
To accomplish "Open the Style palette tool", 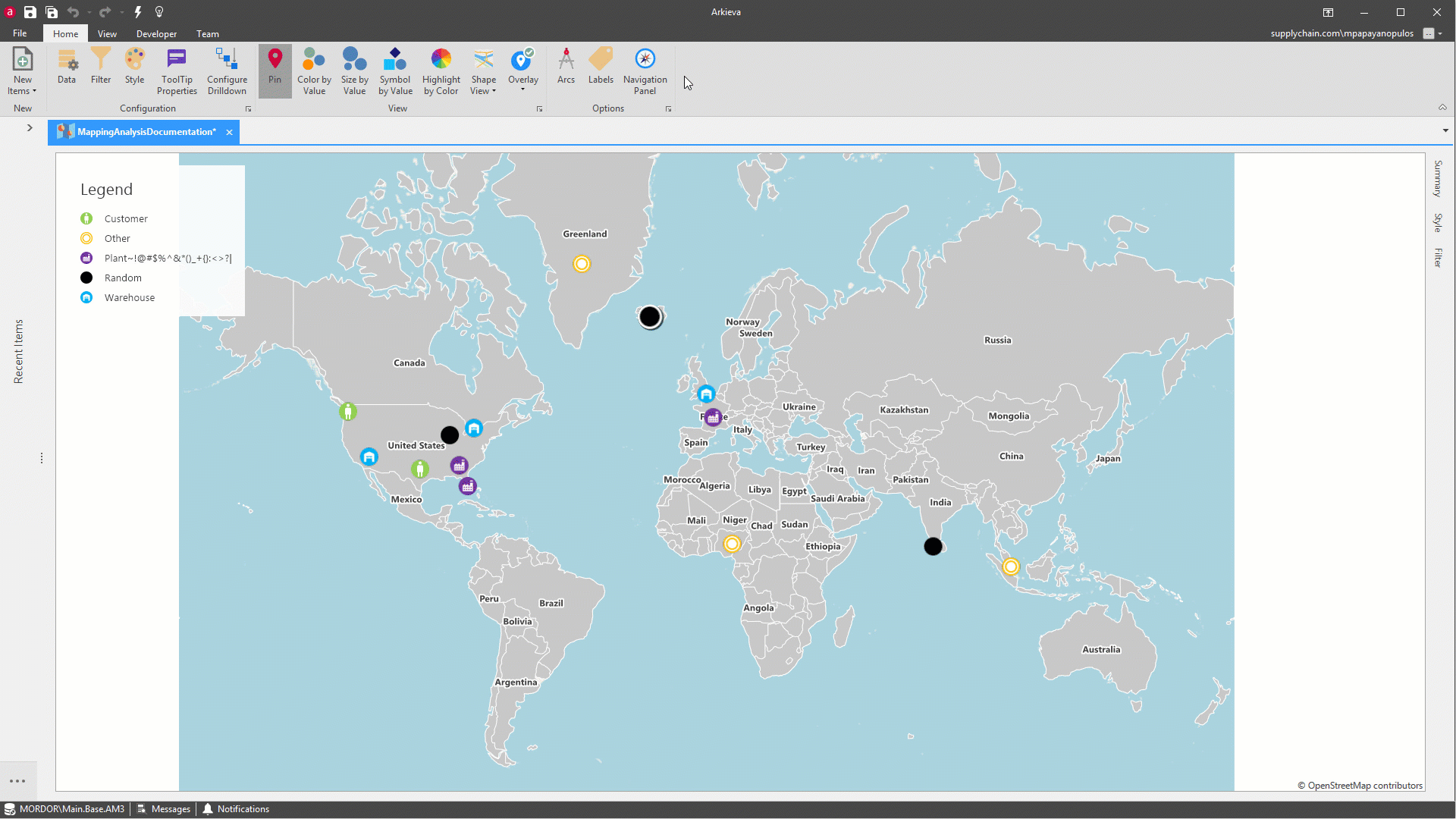I will (135, 67).
